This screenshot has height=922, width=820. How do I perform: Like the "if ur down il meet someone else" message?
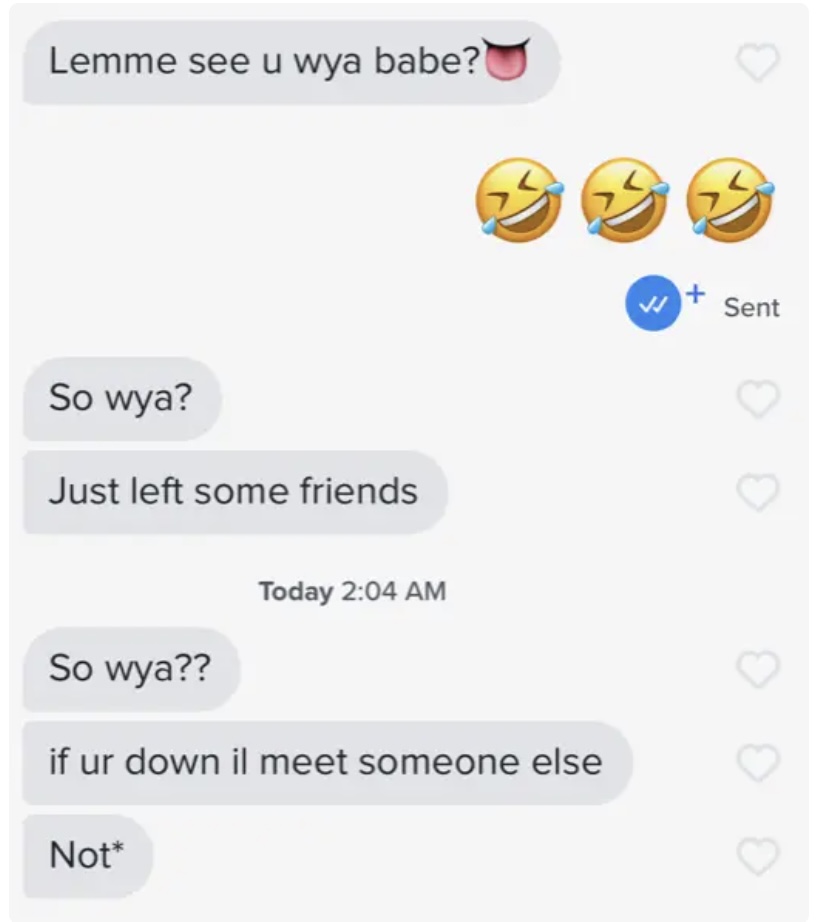[x=758, y=763]
